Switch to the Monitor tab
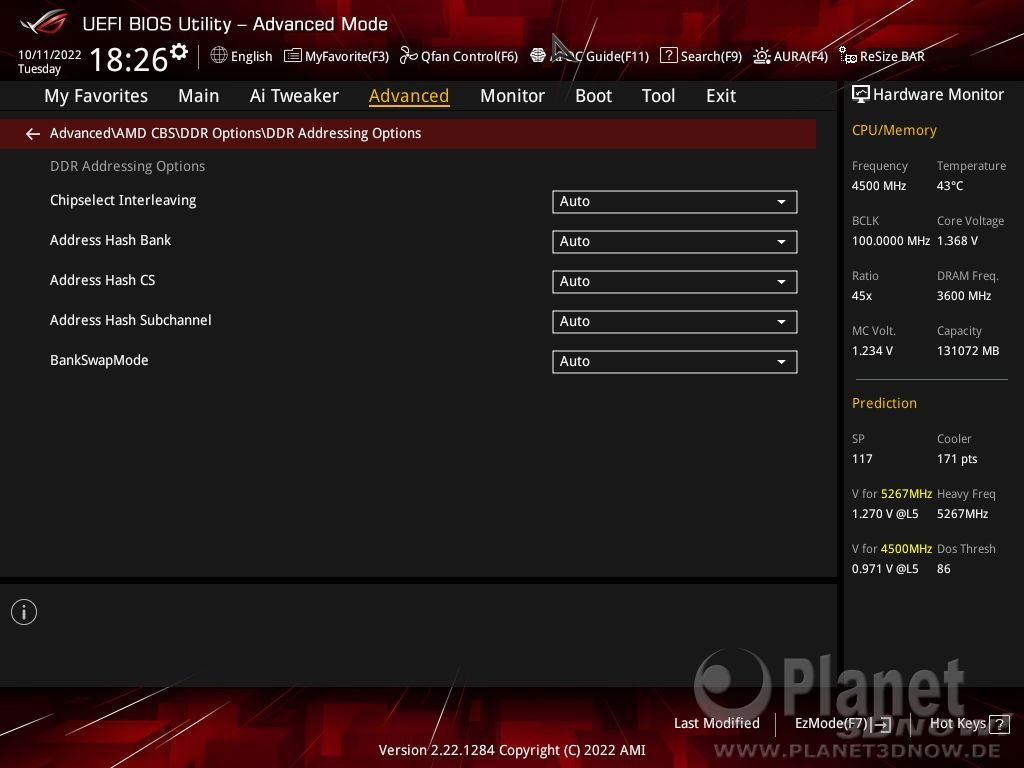Viewport: 1024px width, 768px height. click(512, 96)
